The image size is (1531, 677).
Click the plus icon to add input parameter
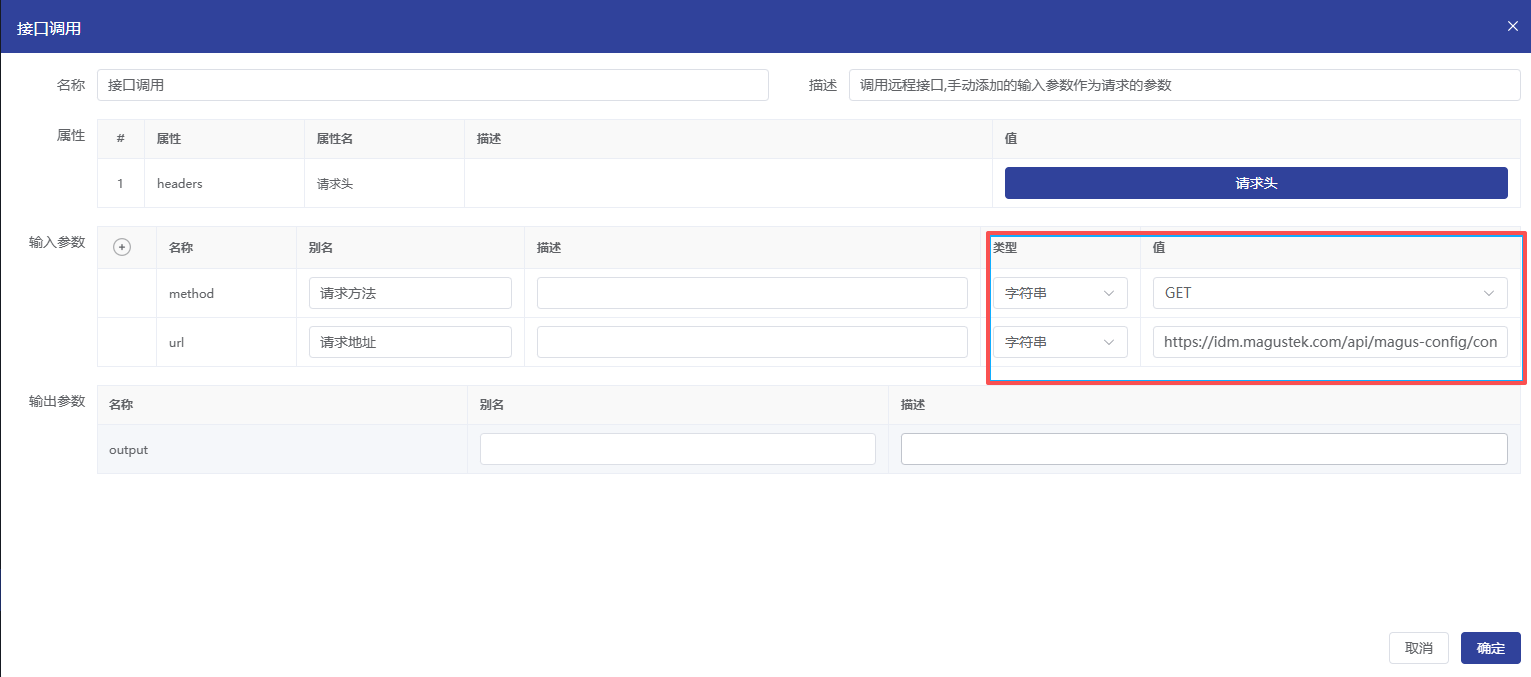(x=122, y=247)
